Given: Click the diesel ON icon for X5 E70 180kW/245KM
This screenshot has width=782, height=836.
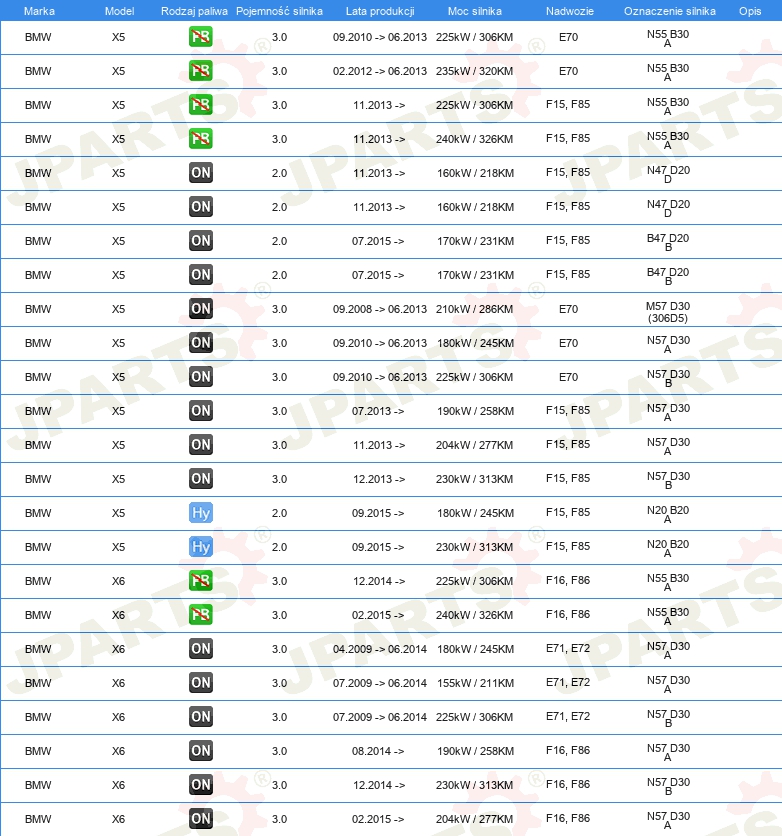Looking at the screenshot, I should pyautogui.click(x=200, y=343).
